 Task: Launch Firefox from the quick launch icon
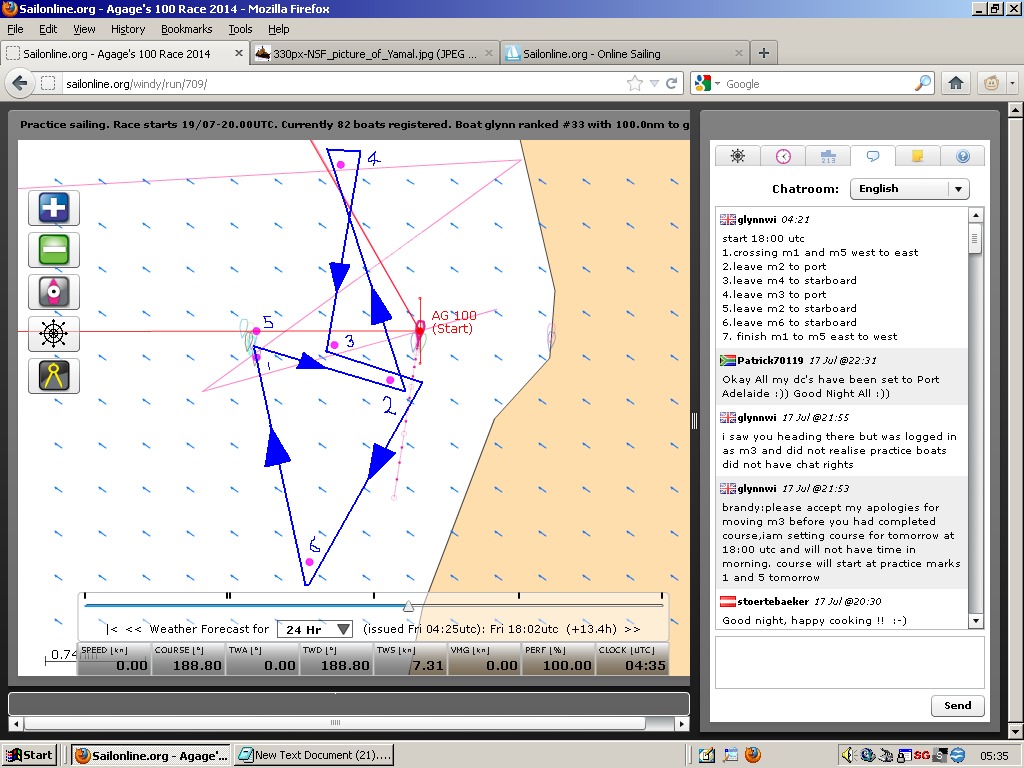pyautogui.click(x=752, y=755)
